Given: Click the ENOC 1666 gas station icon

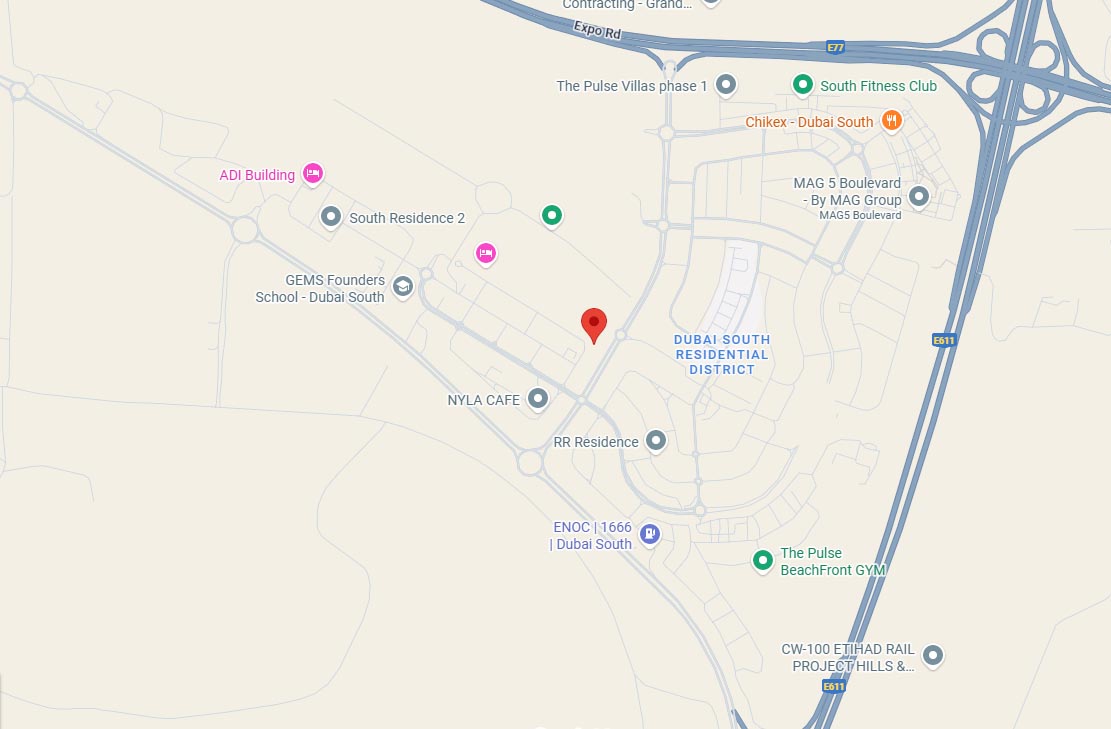Looking at the screenshot, I should pyautogui.click(x=650, y=534).
